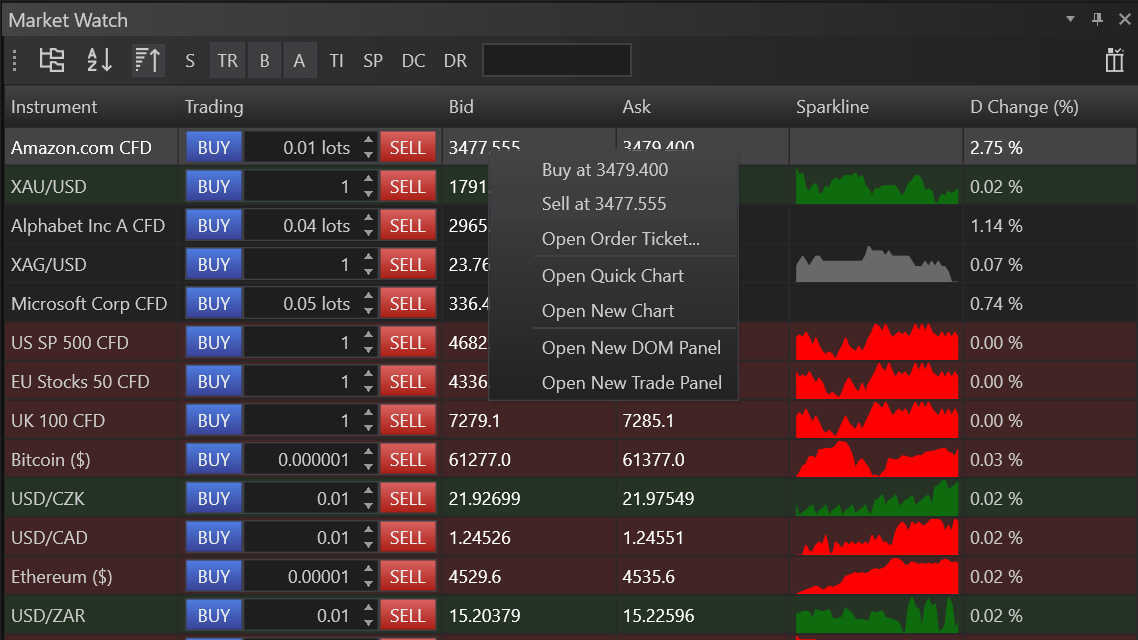Toggle the SP sparkline column button
1138x640 pixels.
tap(373, 60)
